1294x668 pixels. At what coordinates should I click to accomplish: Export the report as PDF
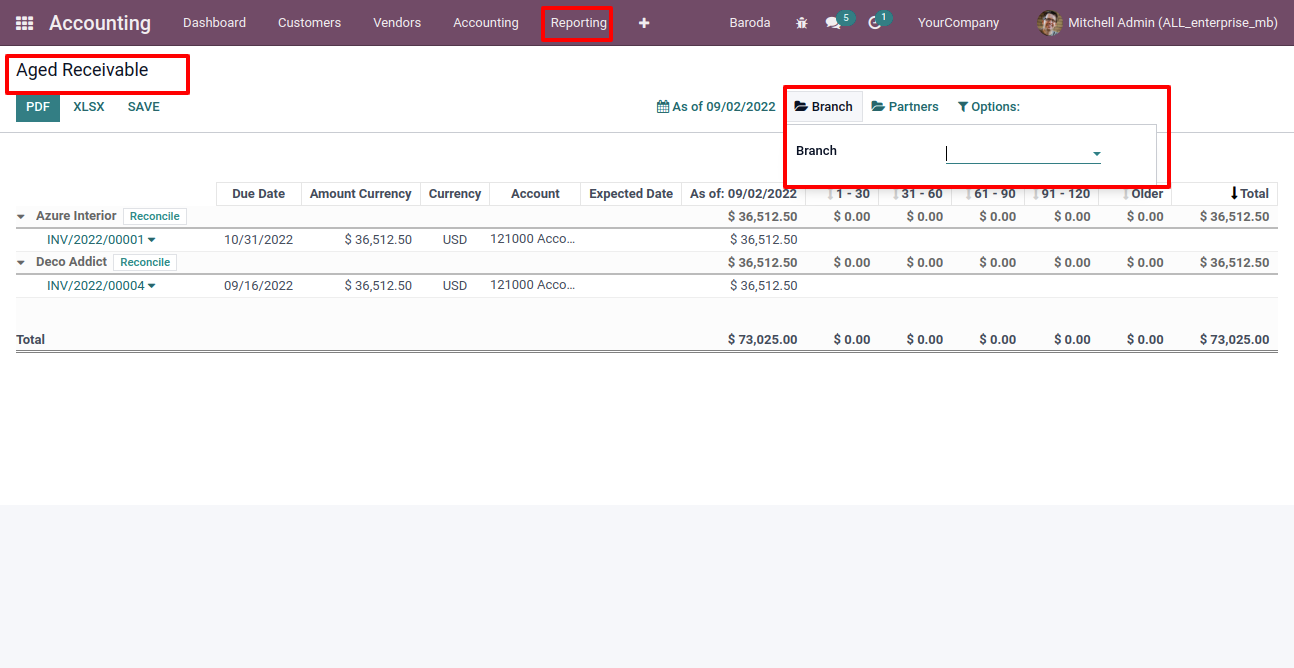(x=38, y=107)
